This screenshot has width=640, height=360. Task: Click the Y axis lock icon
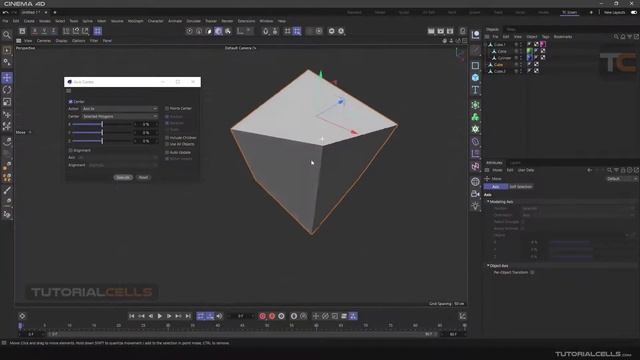44,31
